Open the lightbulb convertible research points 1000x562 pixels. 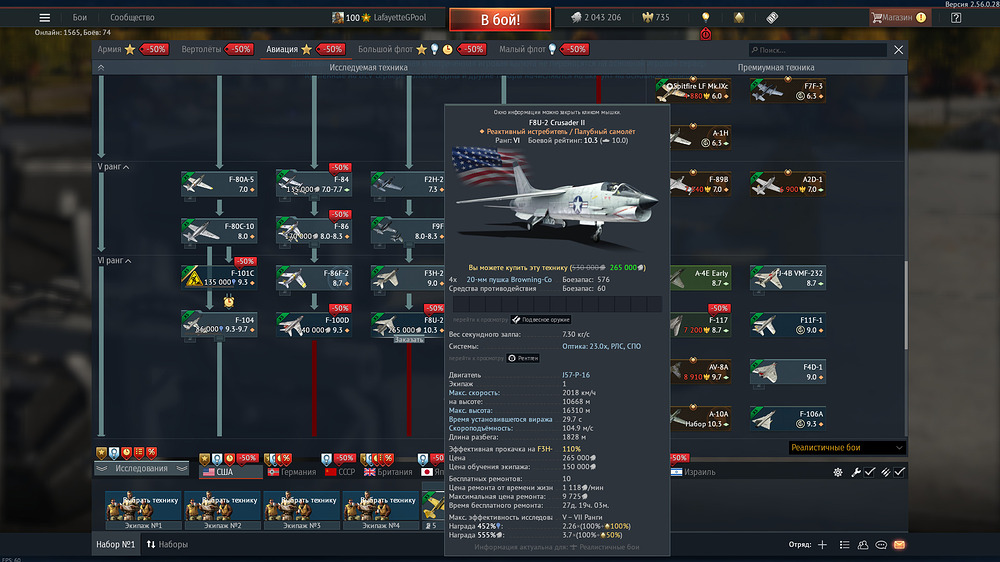tap(705, 18)
